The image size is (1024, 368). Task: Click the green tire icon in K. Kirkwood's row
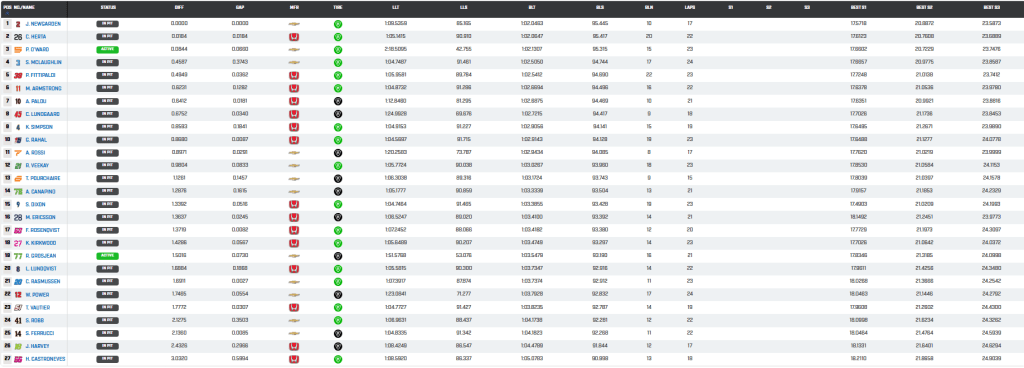pyautogui.click(x=338, y=243)
